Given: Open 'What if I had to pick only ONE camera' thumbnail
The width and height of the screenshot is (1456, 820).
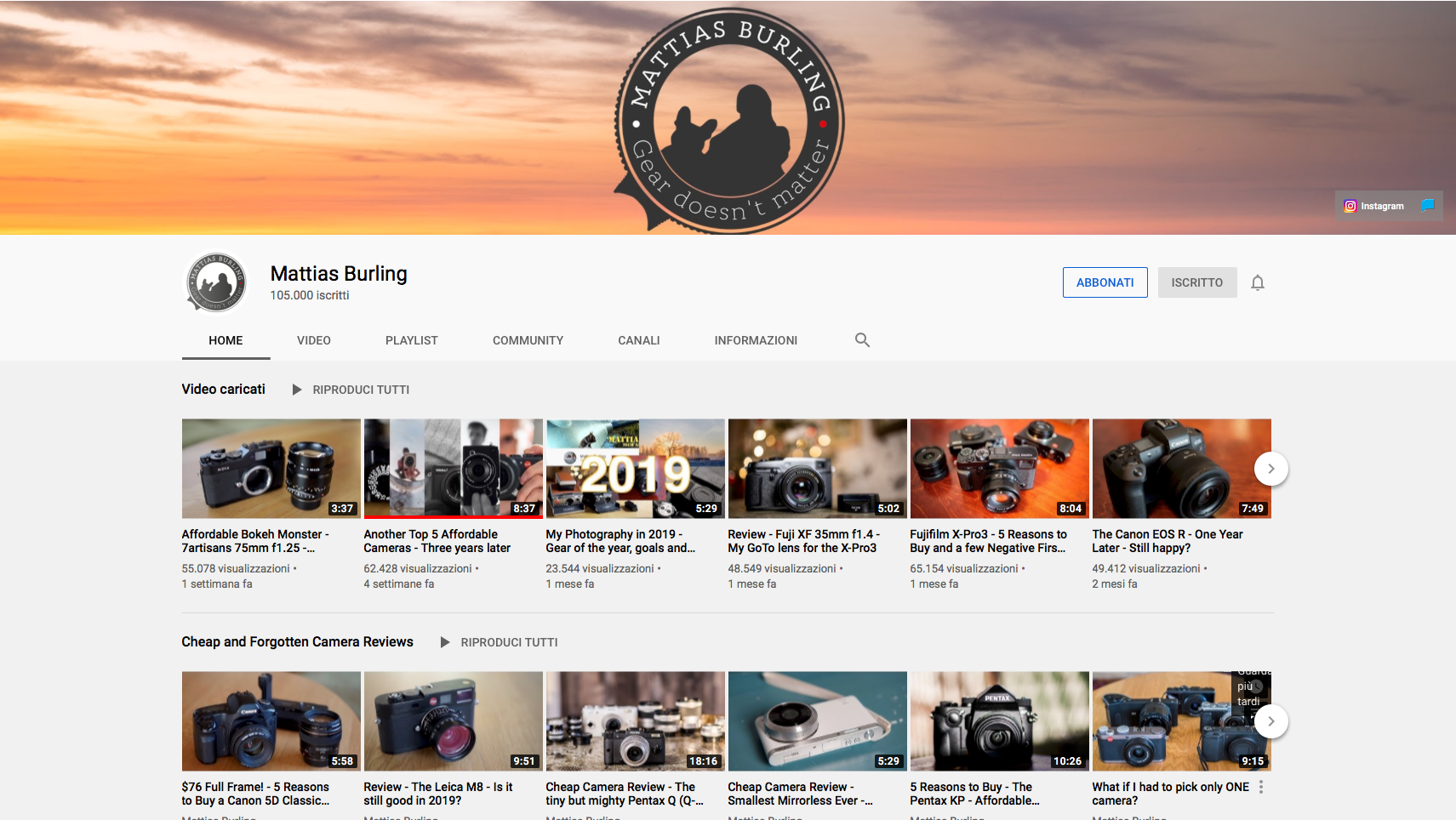Looking at the screenshot, I should (1182, 721).
